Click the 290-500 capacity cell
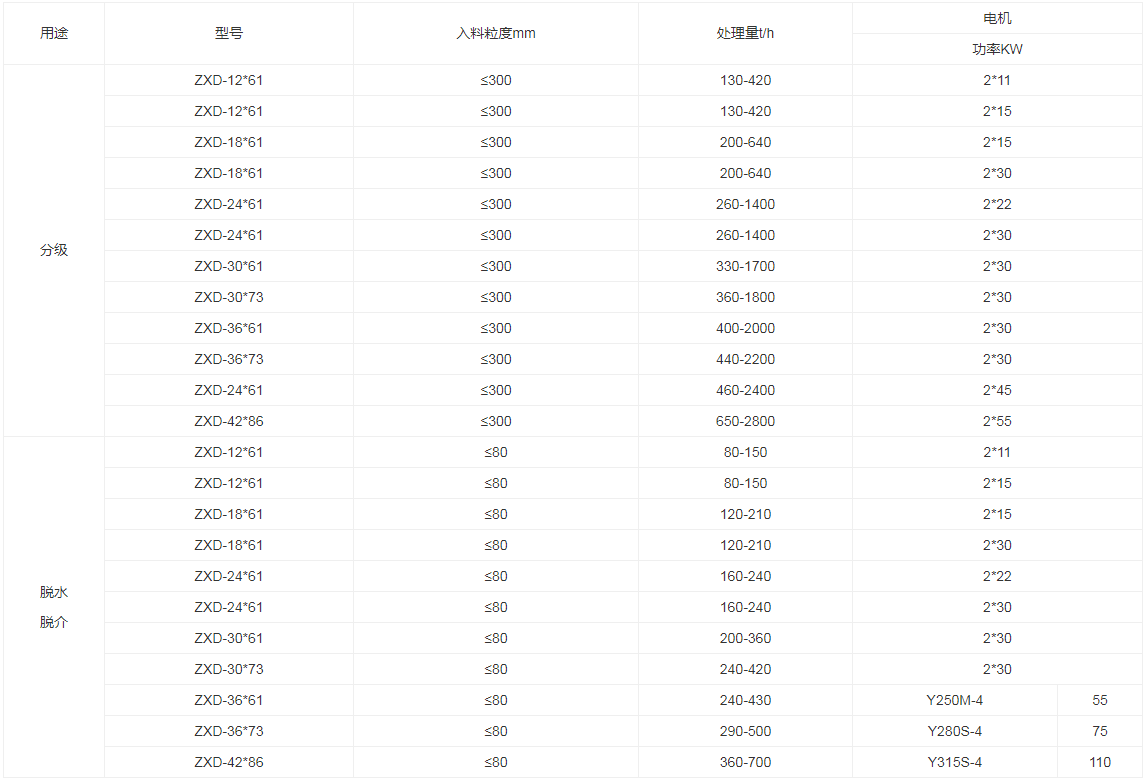1148x782 pixels. point(745,731)
